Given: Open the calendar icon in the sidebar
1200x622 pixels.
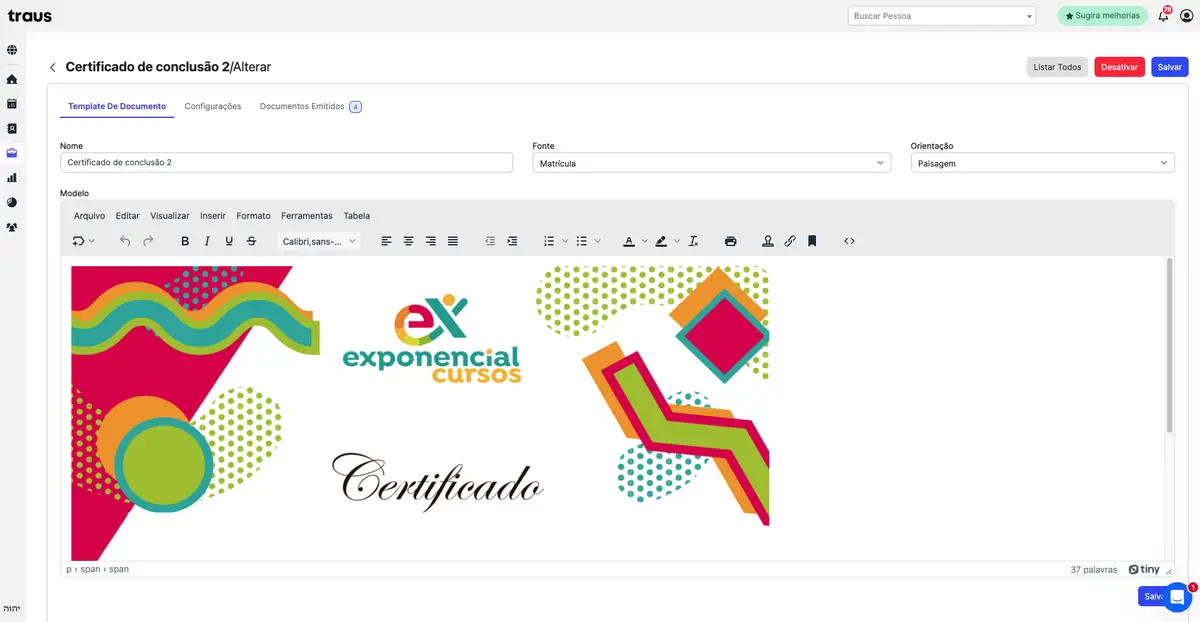Looking at the screenshot, I should pyautogui.click(x=12, y=104).
